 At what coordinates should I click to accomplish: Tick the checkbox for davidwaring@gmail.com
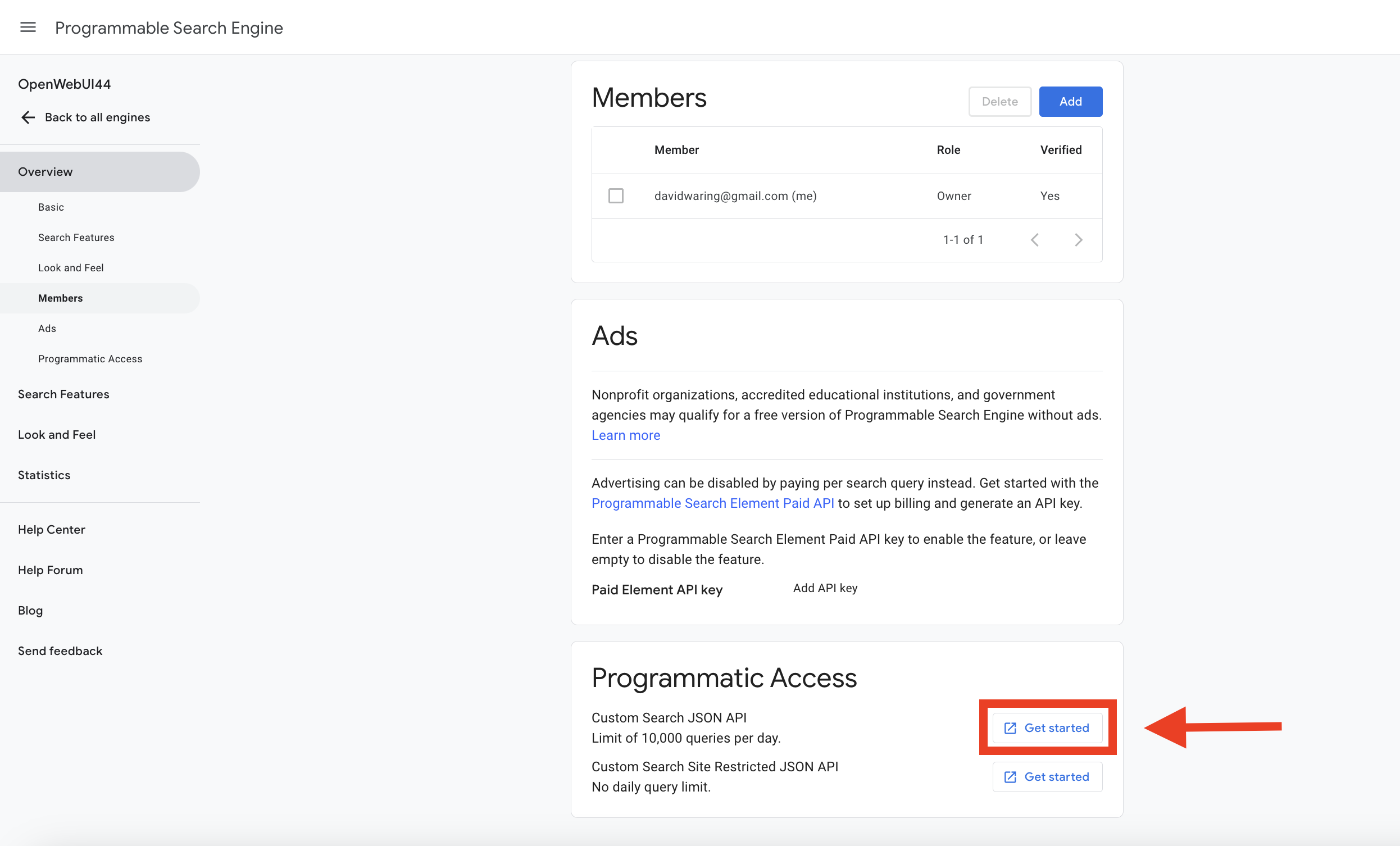[x=616, y=195]
